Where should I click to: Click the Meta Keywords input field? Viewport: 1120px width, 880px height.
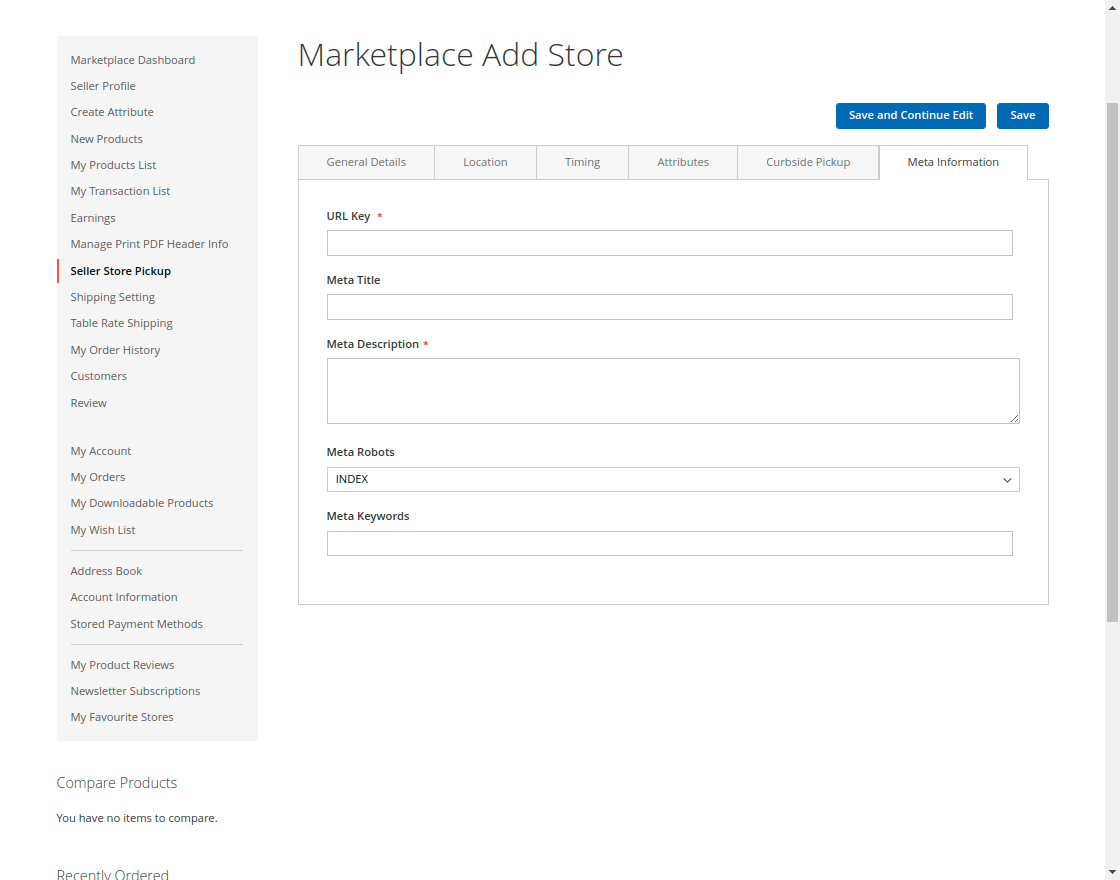[669, 543]
